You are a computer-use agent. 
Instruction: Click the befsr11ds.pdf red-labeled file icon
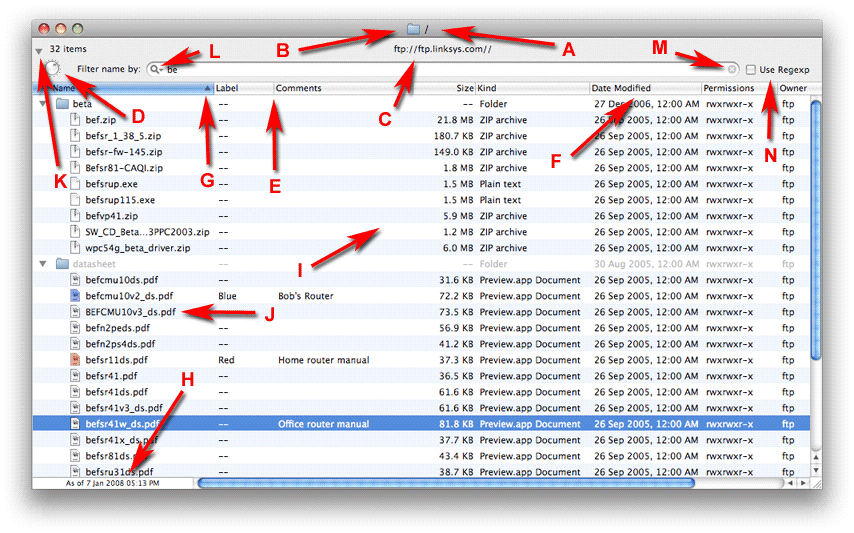(76, 360)
